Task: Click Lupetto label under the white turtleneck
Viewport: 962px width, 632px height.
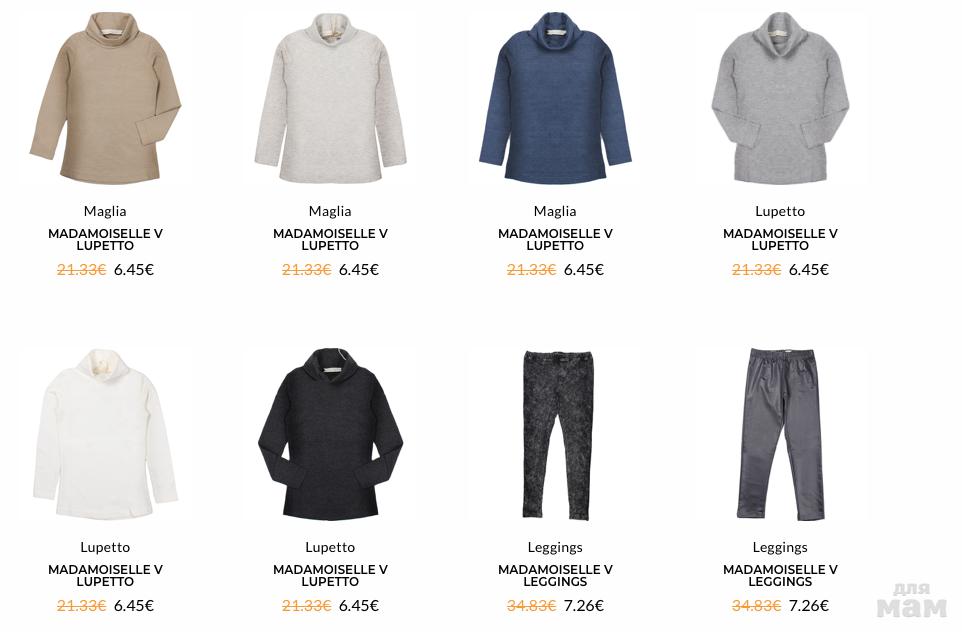Action: (105, 547)
